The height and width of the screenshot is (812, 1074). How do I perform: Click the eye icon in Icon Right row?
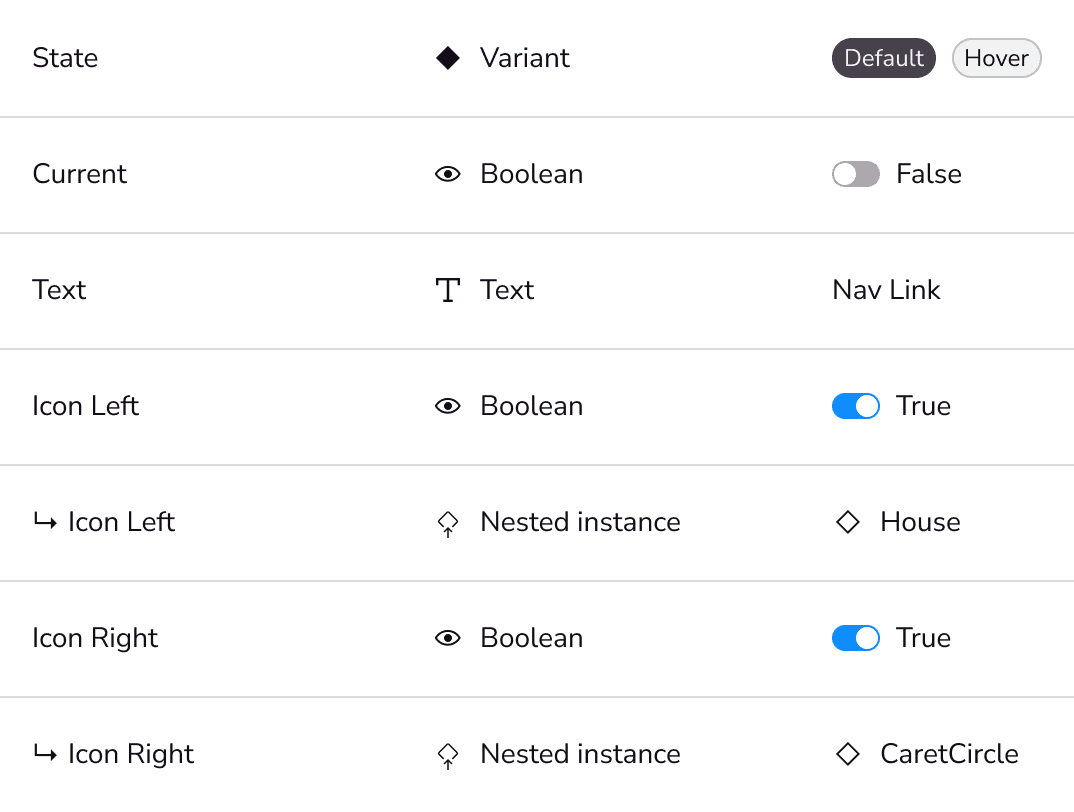click(448, 639)
